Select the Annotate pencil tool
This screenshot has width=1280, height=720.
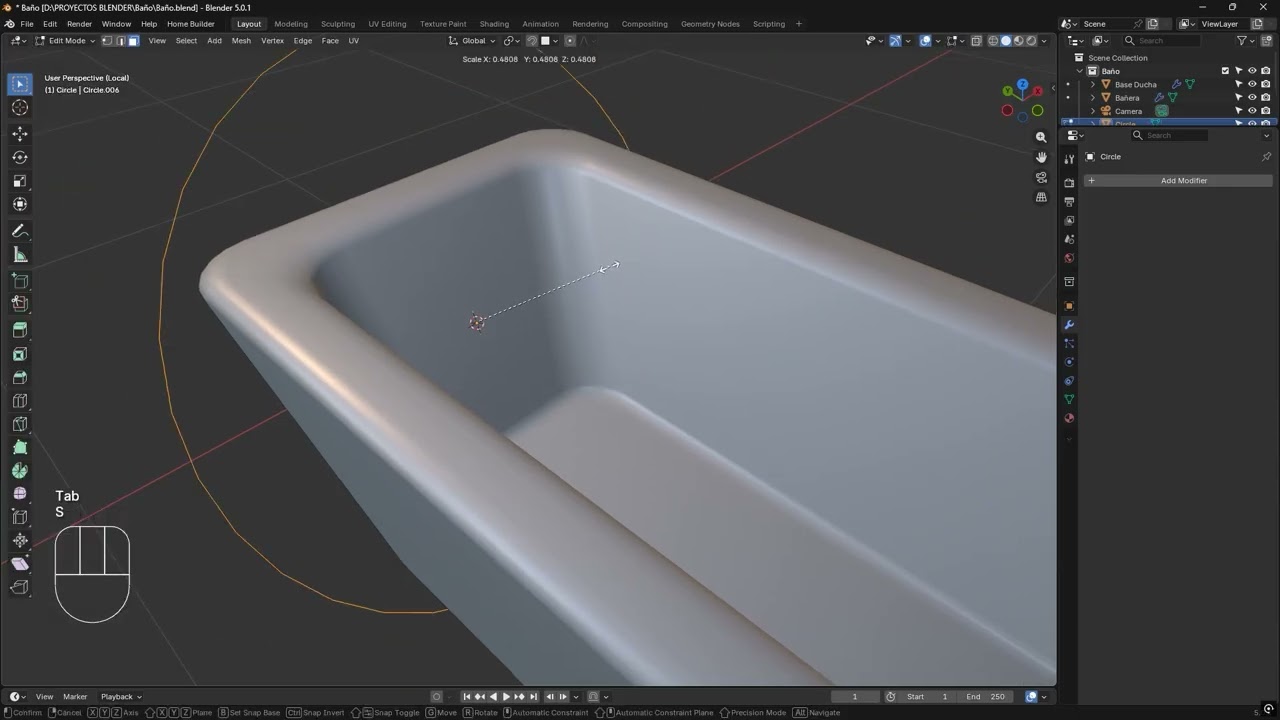pos(20,231)
